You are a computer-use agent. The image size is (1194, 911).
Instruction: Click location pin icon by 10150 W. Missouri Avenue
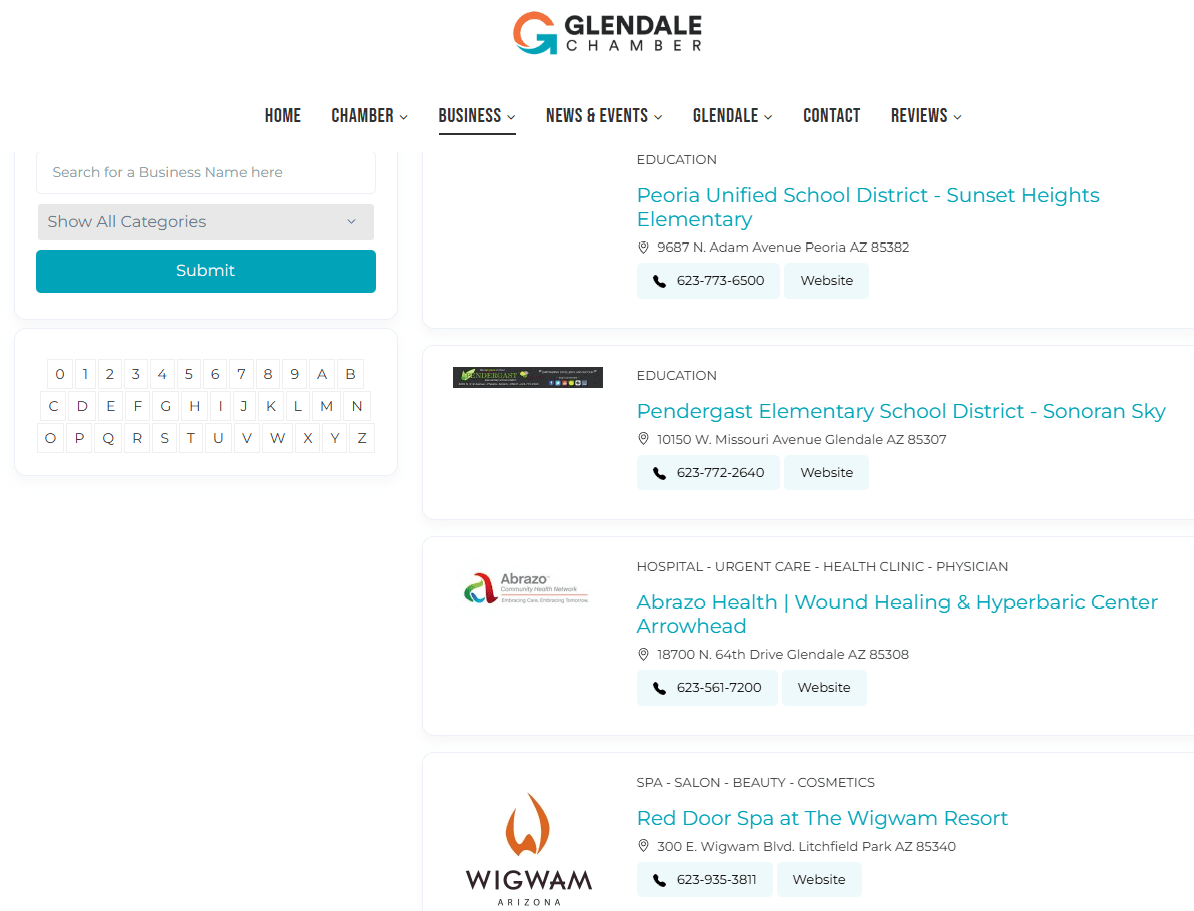point(643,439)
